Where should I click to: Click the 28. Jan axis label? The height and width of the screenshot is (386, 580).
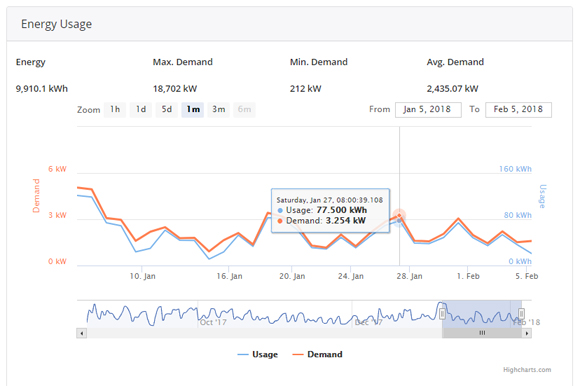coord(409,276)
